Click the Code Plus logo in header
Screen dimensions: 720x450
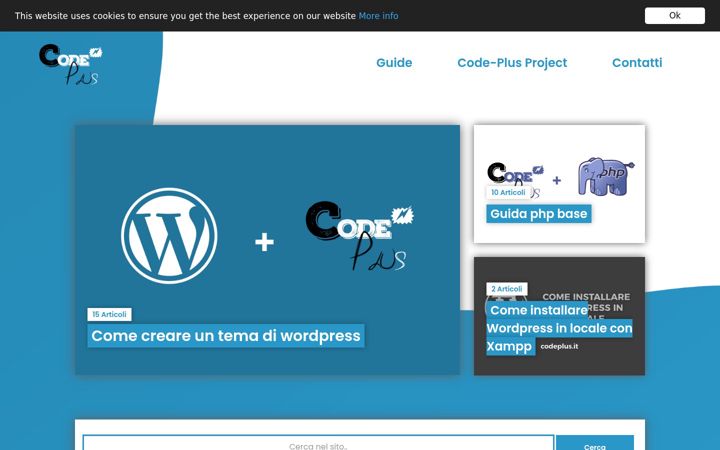click(x=70, y=64)
